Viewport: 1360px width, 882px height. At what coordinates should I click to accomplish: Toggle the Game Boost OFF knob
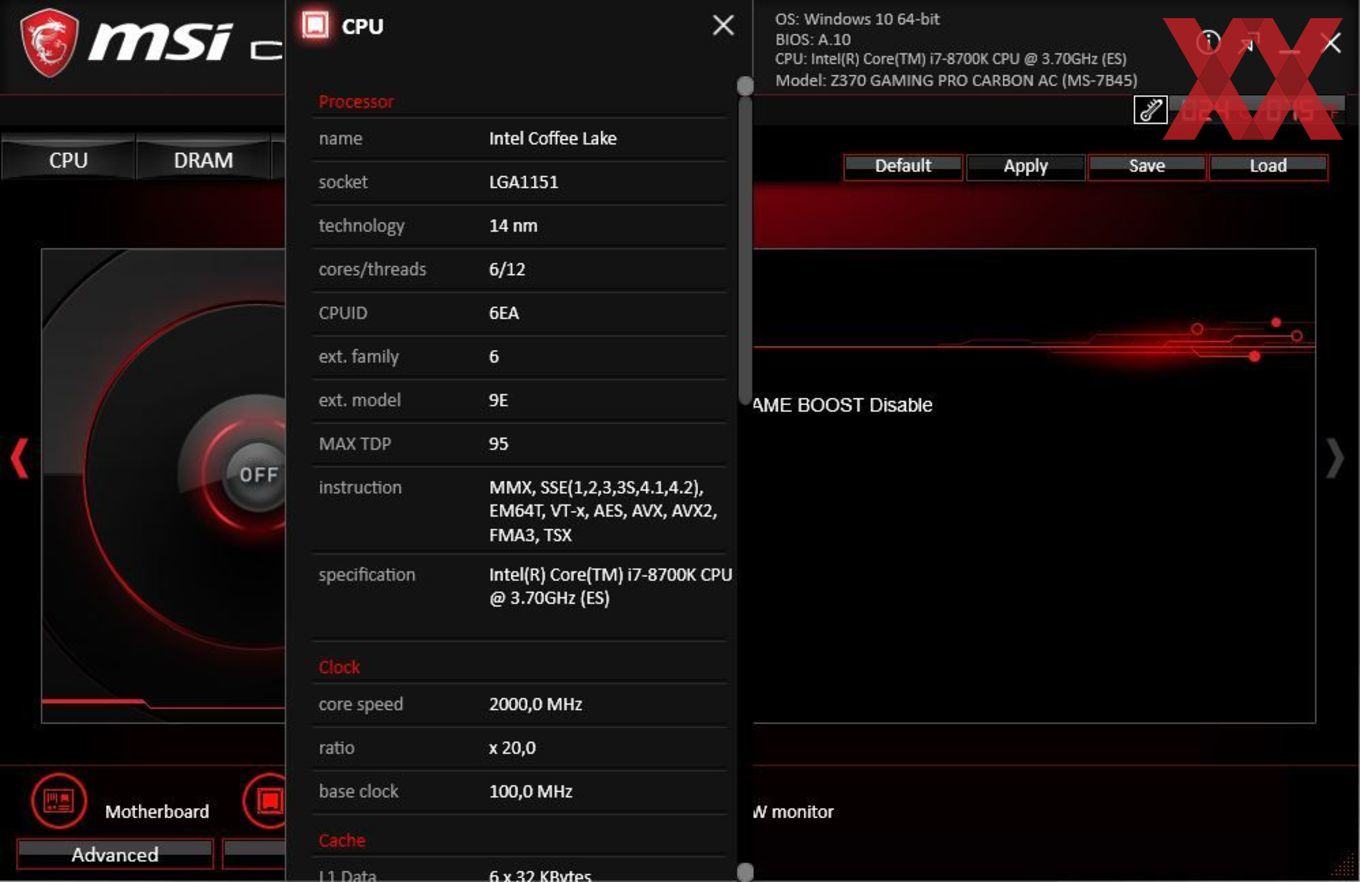pos(257,474)
